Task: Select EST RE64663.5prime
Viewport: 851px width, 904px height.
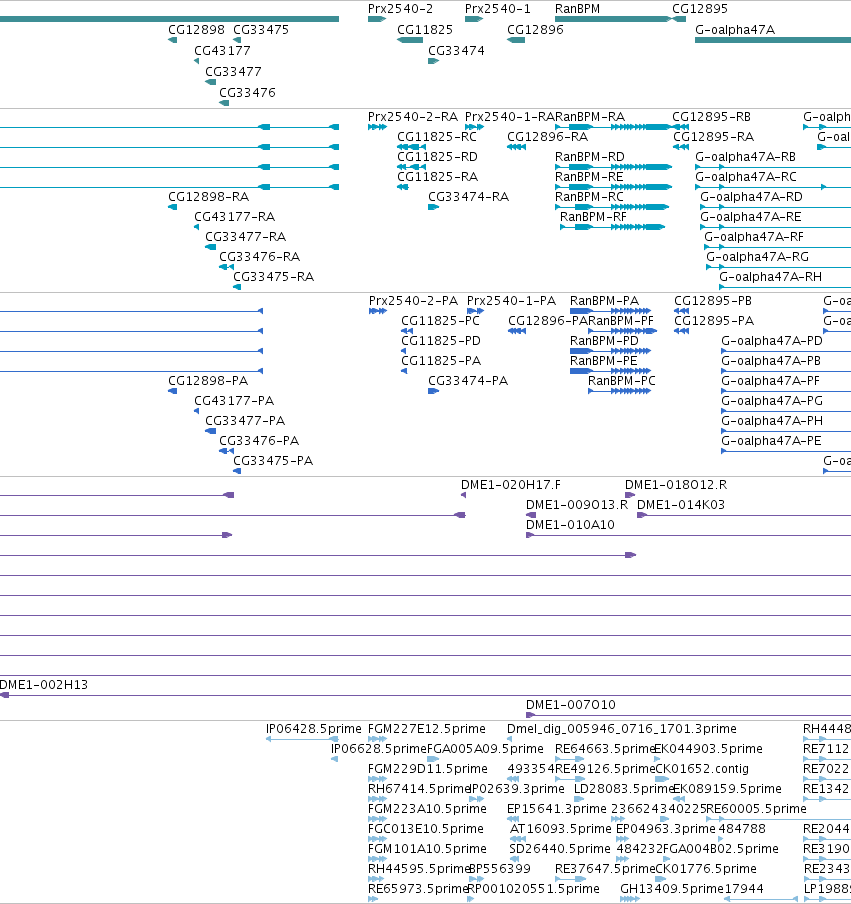Action: [605, 749]
